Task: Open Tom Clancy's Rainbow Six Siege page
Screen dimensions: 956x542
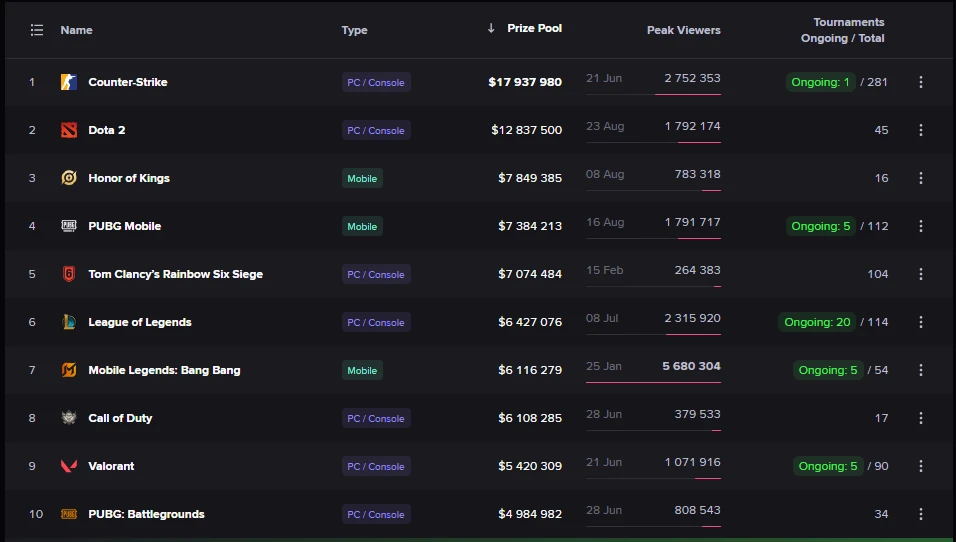Action: click(176, 274)
